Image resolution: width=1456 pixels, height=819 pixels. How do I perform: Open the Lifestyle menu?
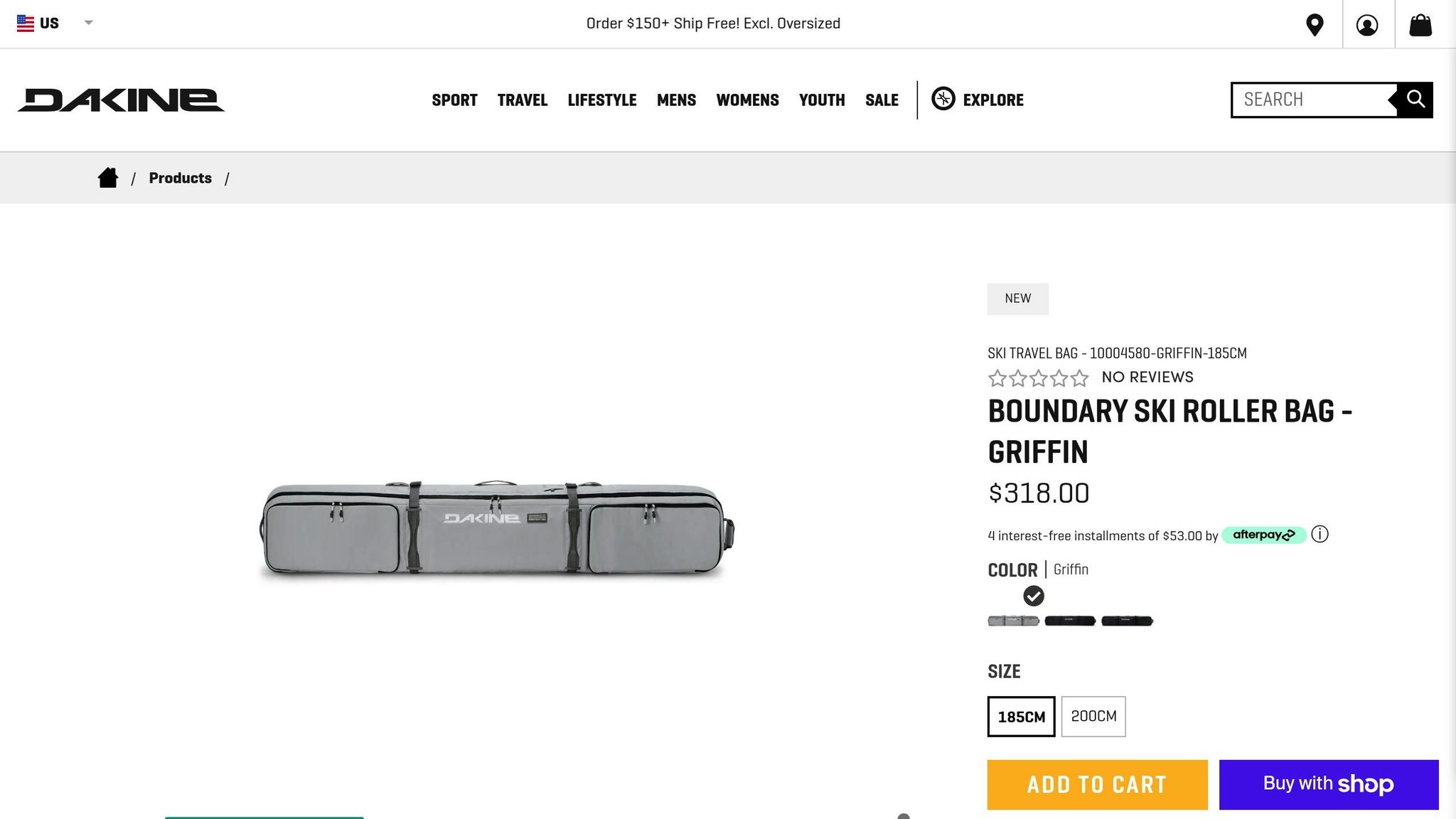[602, 100]
